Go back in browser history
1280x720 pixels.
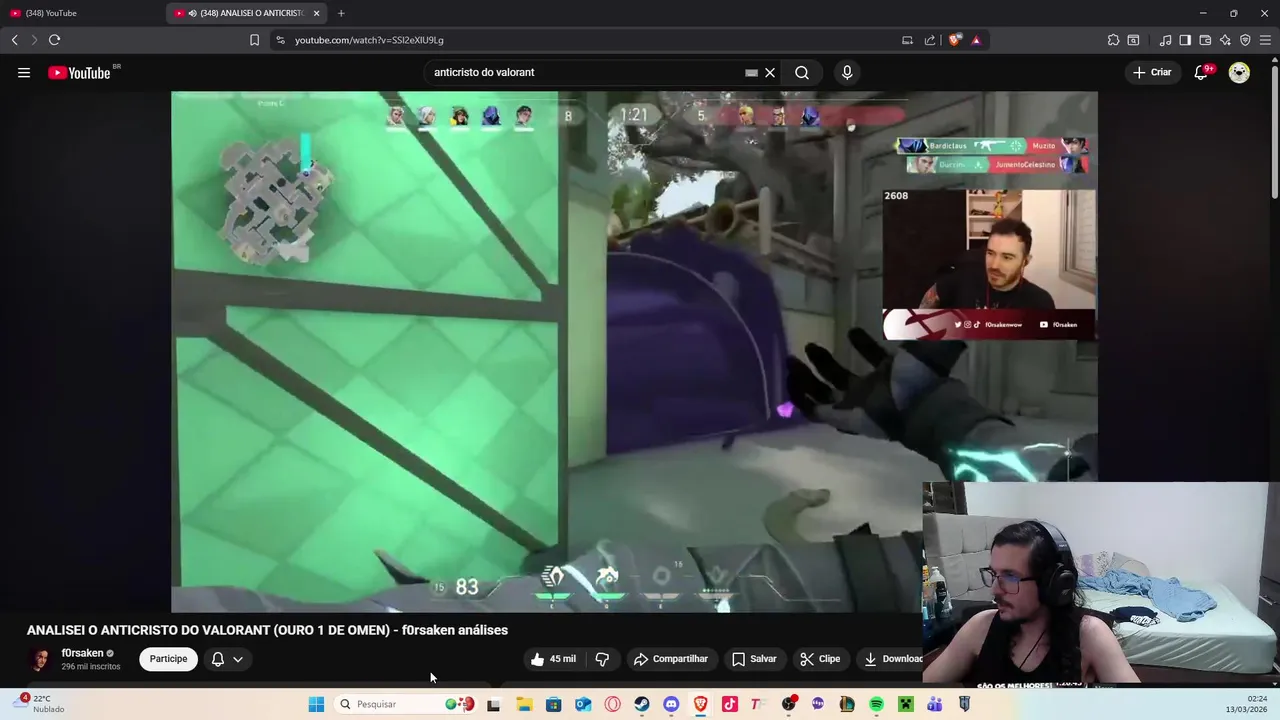[14, 40]
